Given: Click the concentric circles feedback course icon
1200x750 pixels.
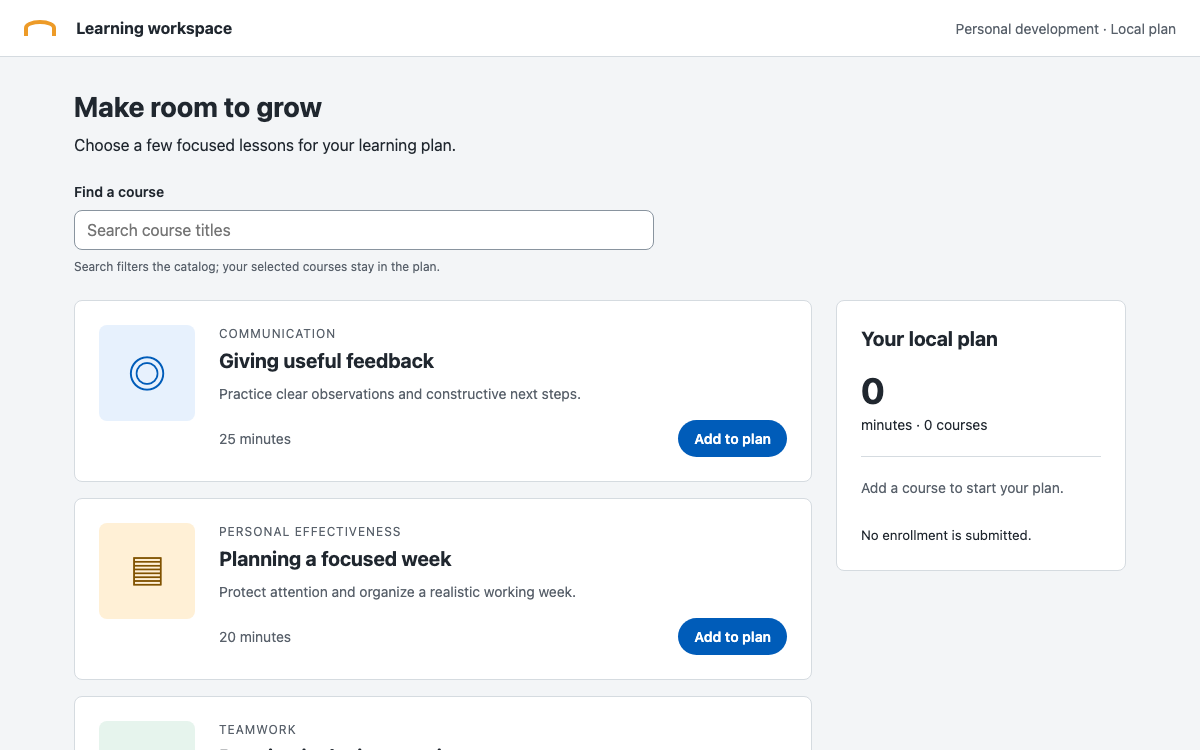Looking at the screenshot, I should [x=147, y=373].
